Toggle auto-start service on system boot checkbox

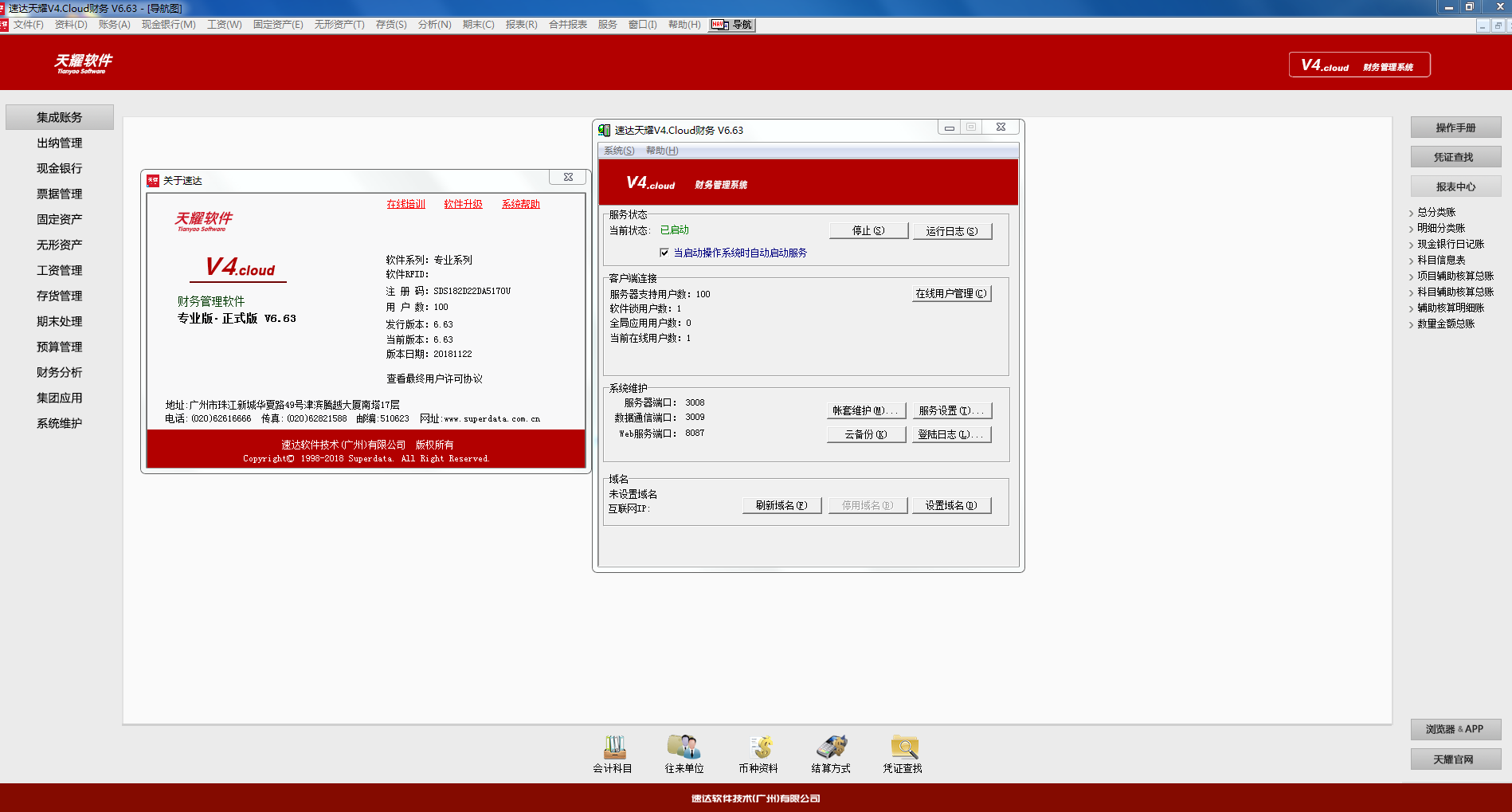click(x=664, y=253)
